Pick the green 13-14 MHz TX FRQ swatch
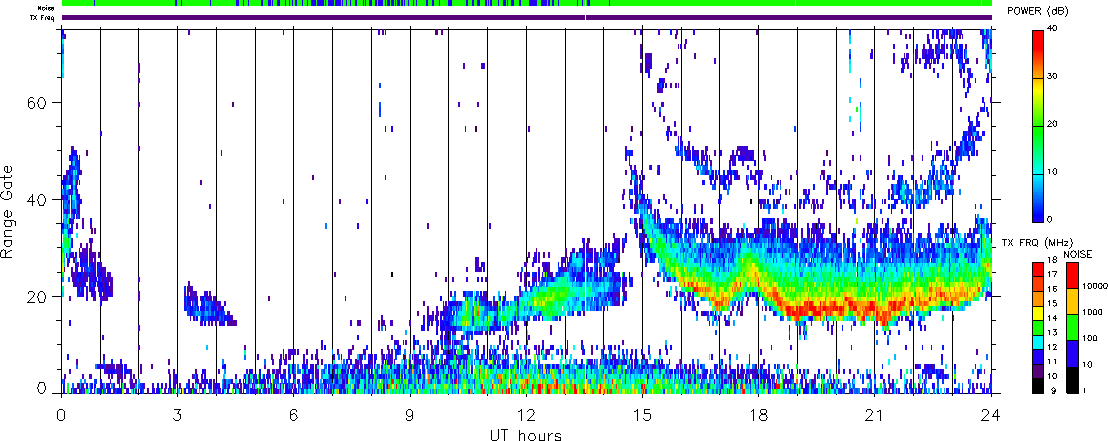Viewport: 1108px width, 441px height. pos(1037,327)
